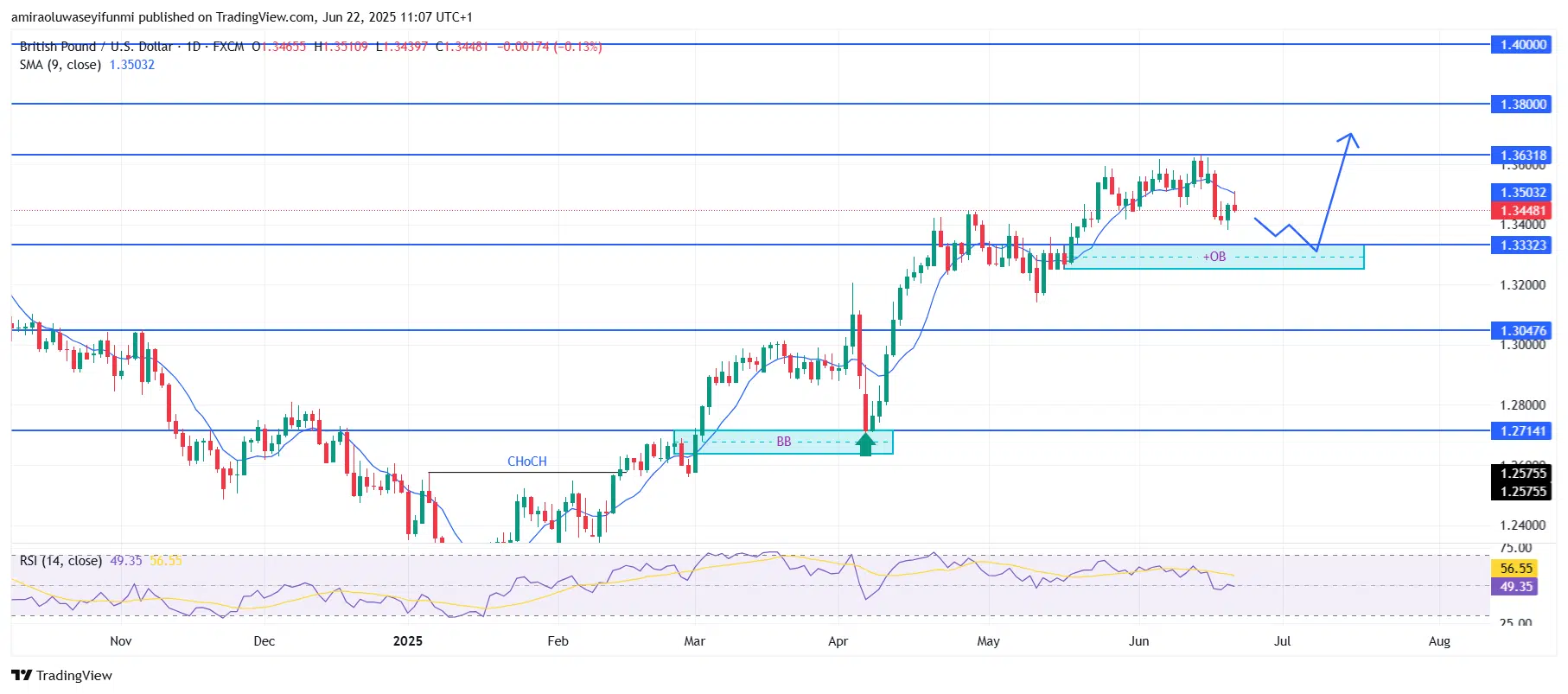This screenshot has width=1568, height=694.
Task: Select the 1.33323 support level label
Action: [1522, 245]
